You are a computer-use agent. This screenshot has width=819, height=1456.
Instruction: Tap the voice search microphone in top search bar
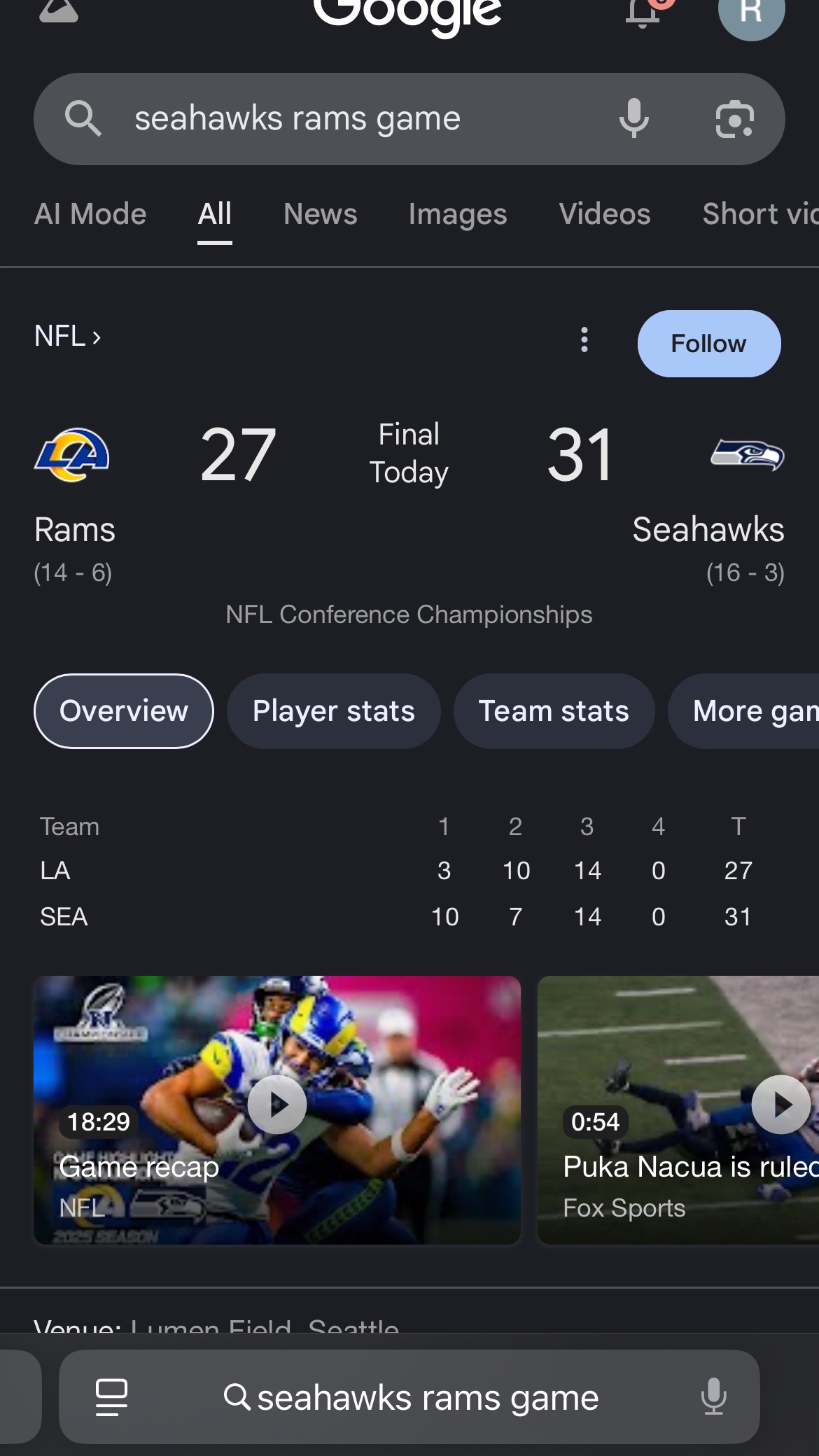point(634,118)
